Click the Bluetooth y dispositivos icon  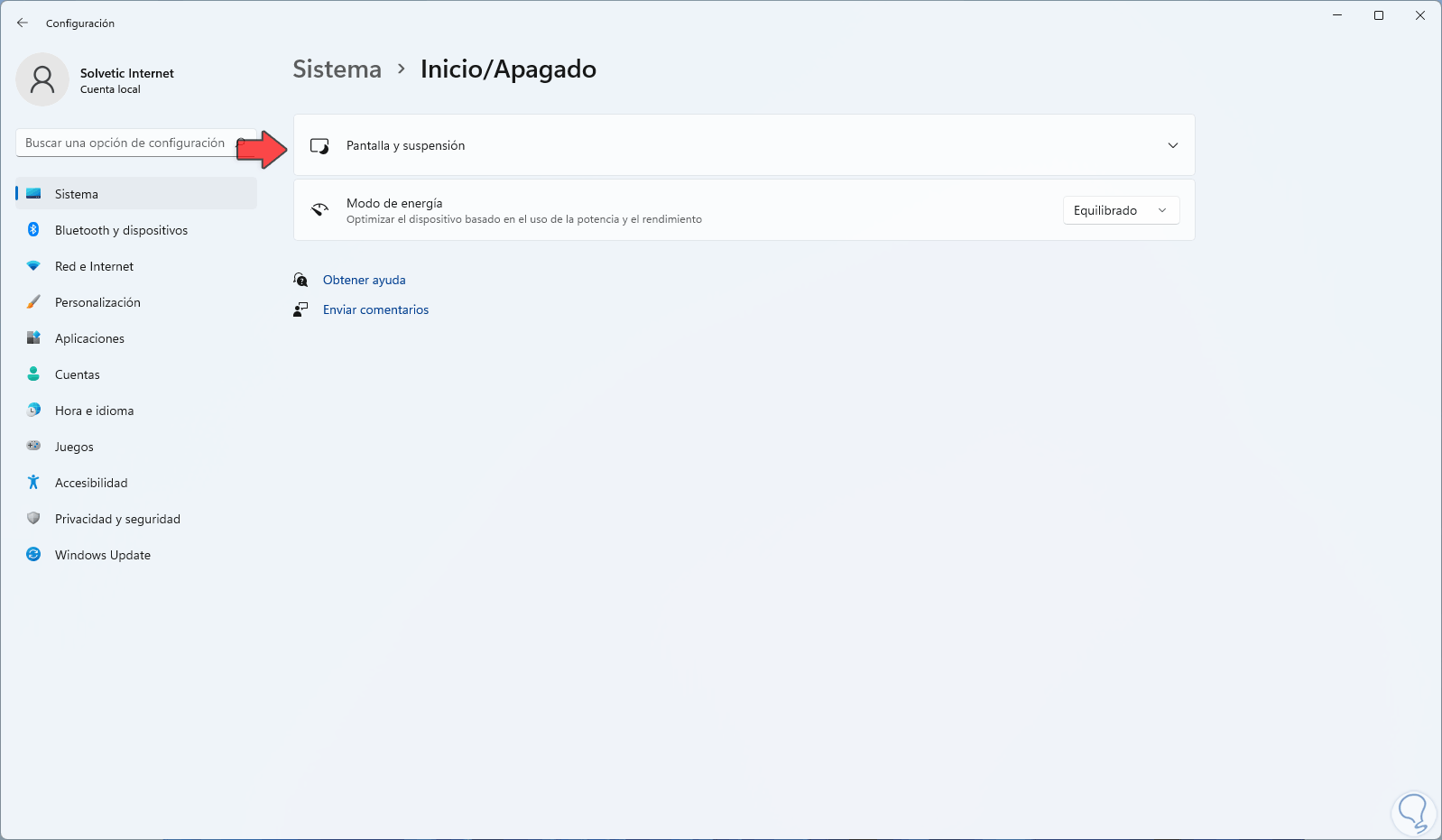click(x=33, y=230)
